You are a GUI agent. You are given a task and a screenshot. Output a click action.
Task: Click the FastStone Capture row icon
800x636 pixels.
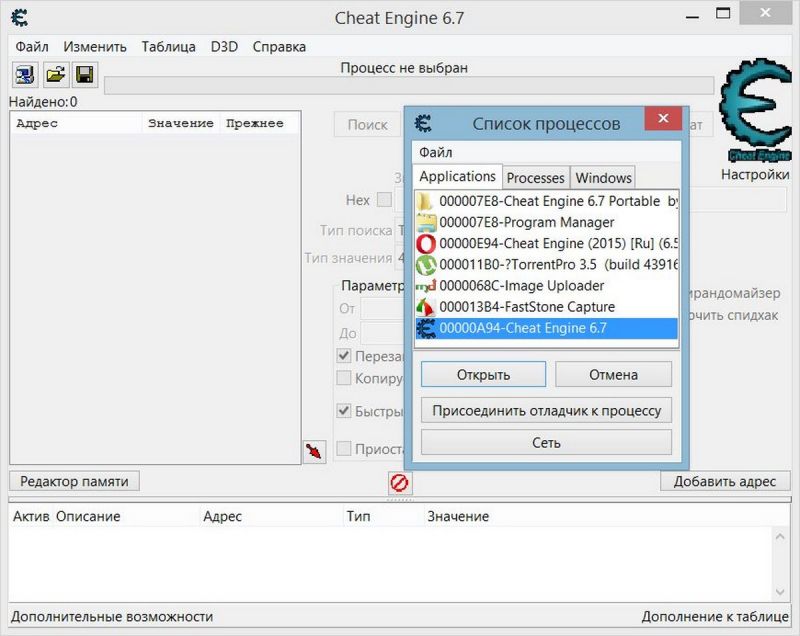(425, 307)
